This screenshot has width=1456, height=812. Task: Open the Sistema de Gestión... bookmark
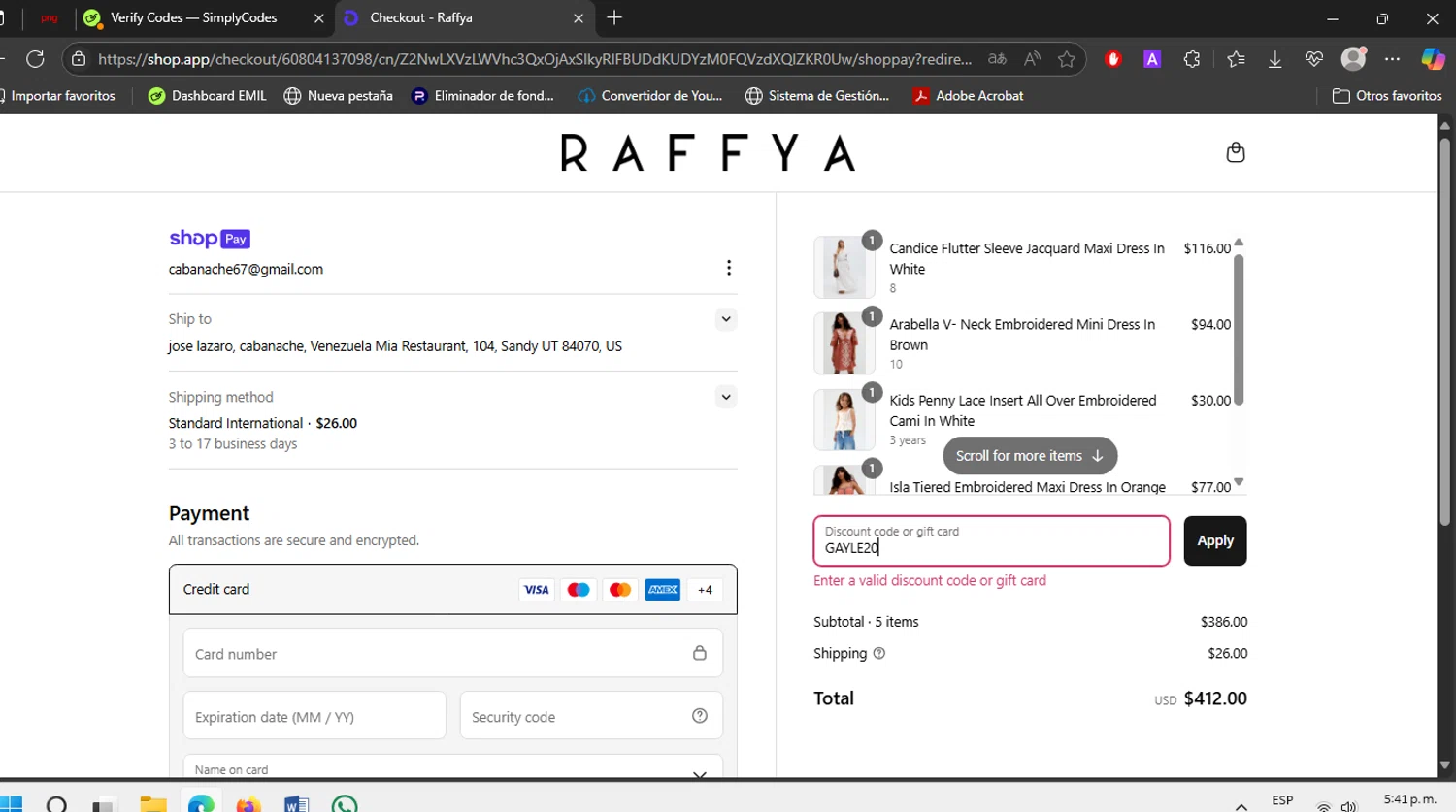pos(817,95)
